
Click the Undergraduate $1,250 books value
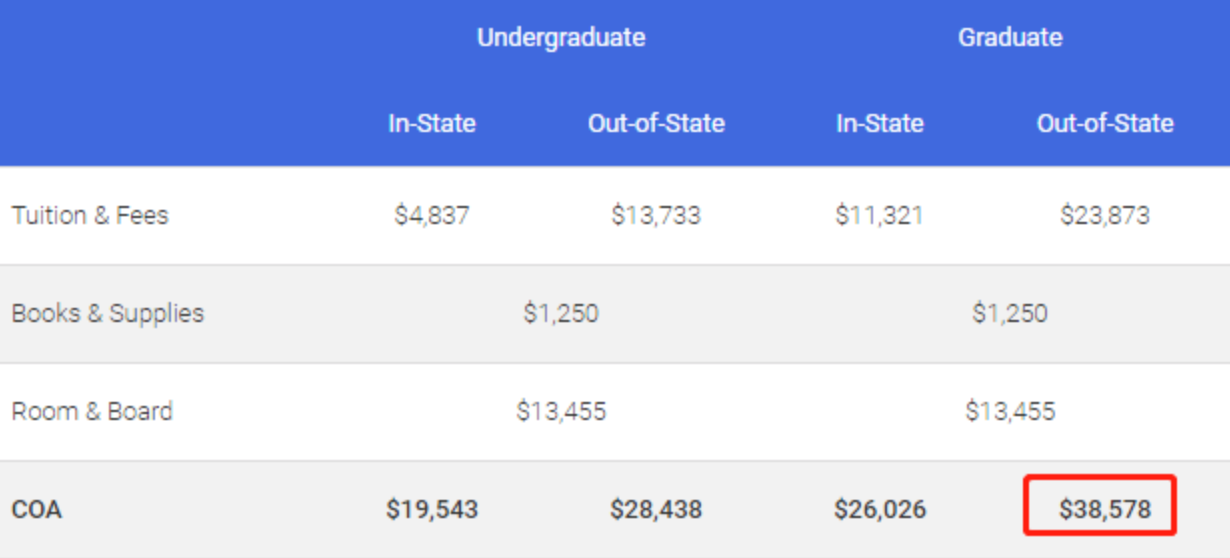pos(561,313)
